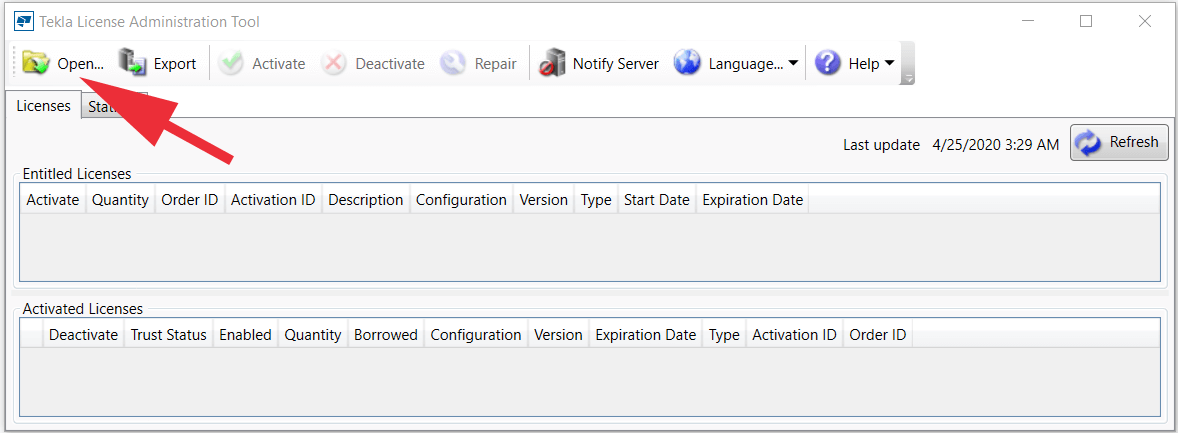Click the Trust Status column header
The image size is (1178, 433).
(x=169, y=335)
